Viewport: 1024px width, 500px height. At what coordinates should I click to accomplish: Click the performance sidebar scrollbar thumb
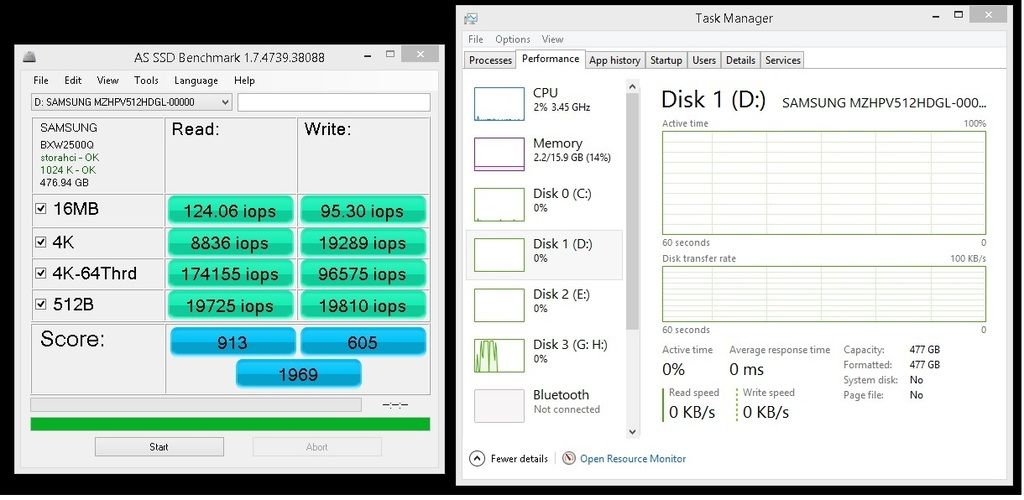[632, 211]
